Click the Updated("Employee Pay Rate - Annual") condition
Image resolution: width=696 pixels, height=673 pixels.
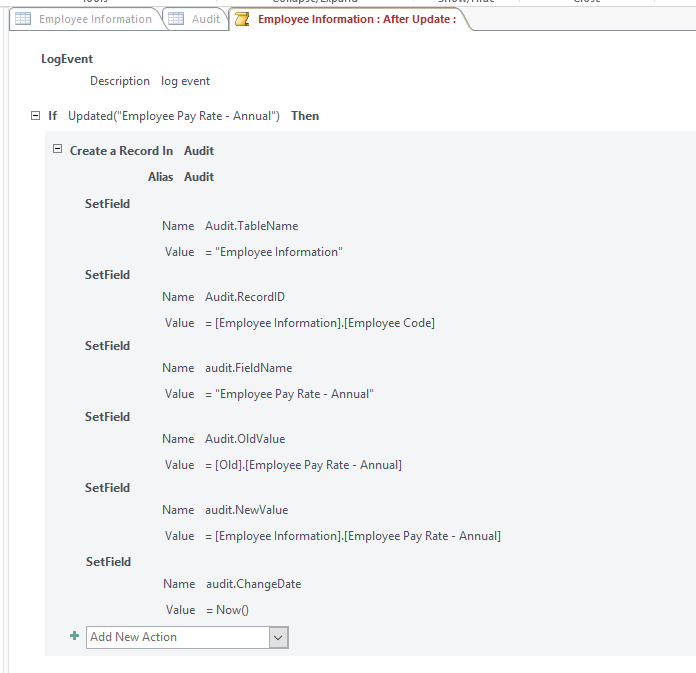(174, 116)
